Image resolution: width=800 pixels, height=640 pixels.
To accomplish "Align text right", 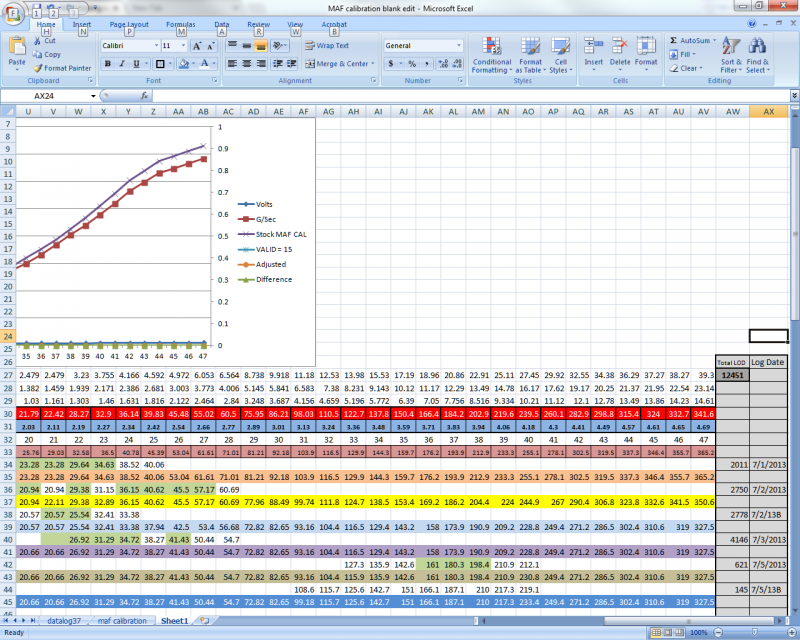I will 261,64.
